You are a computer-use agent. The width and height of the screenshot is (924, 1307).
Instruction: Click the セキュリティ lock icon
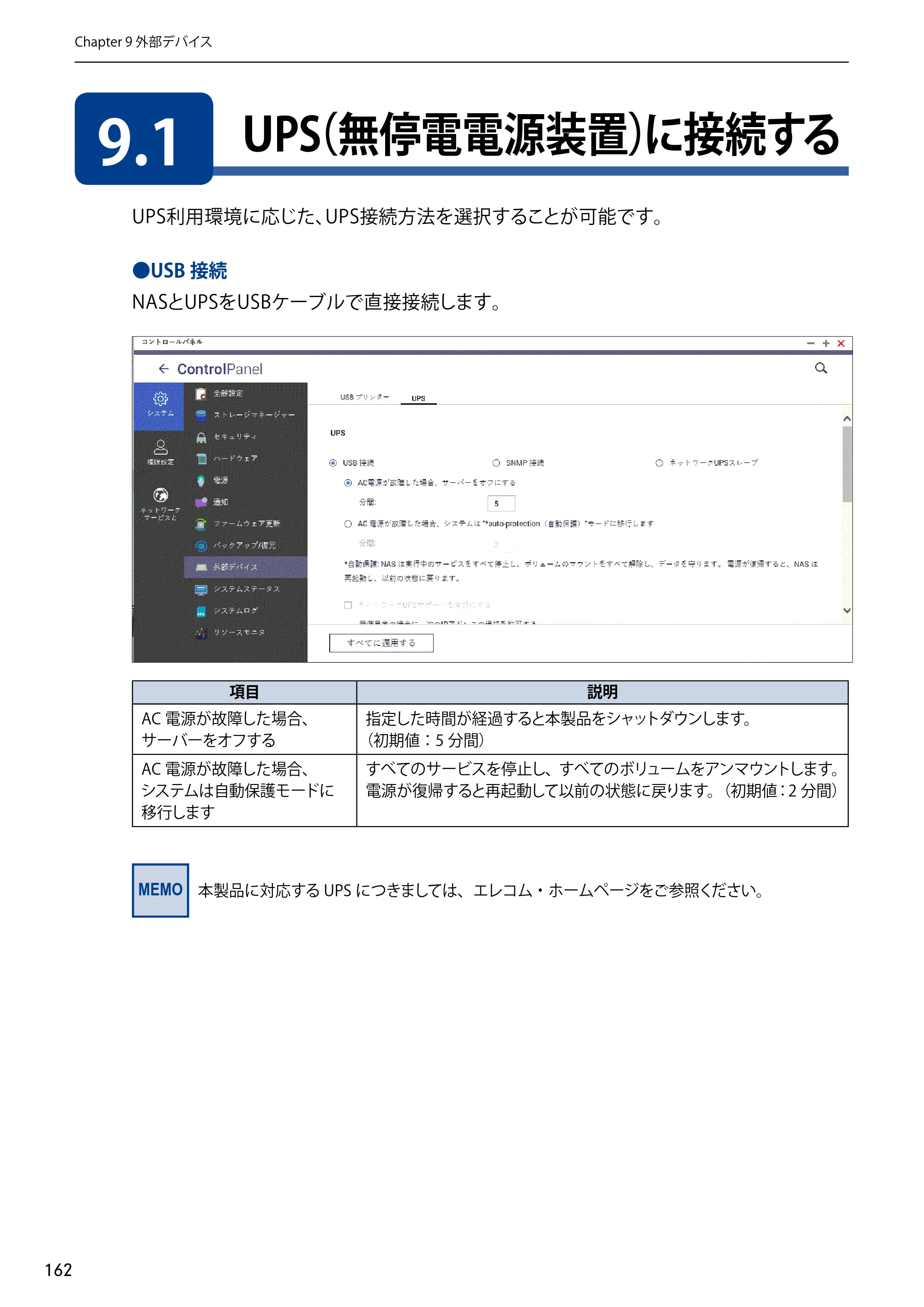tap(201, 437)
